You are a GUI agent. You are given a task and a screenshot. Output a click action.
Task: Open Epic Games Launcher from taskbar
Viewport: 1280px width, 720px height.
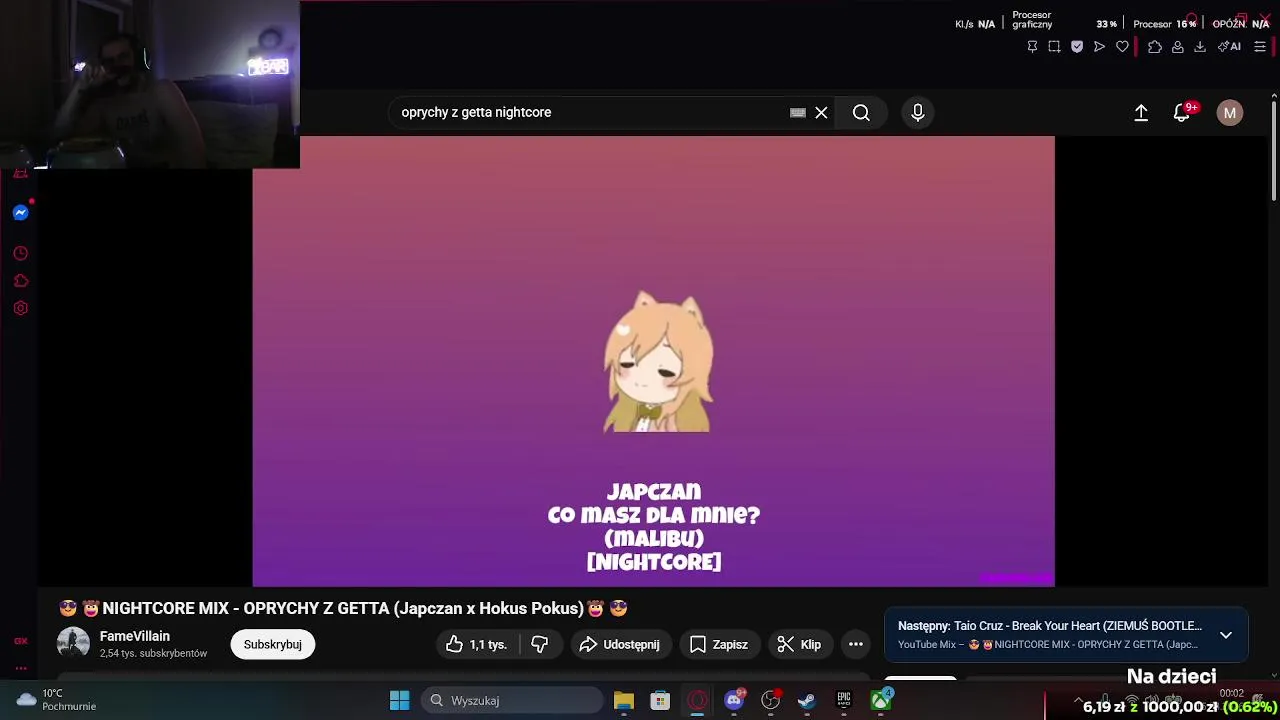[x=844, y=701]
